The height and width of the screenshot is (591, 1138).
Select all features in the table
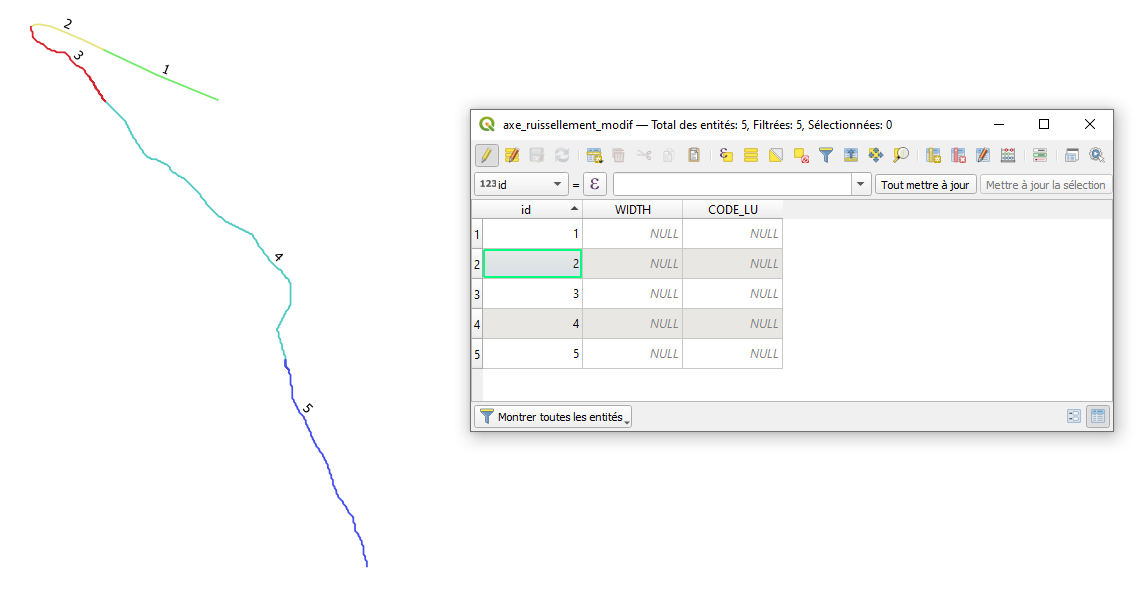(751, 155)
